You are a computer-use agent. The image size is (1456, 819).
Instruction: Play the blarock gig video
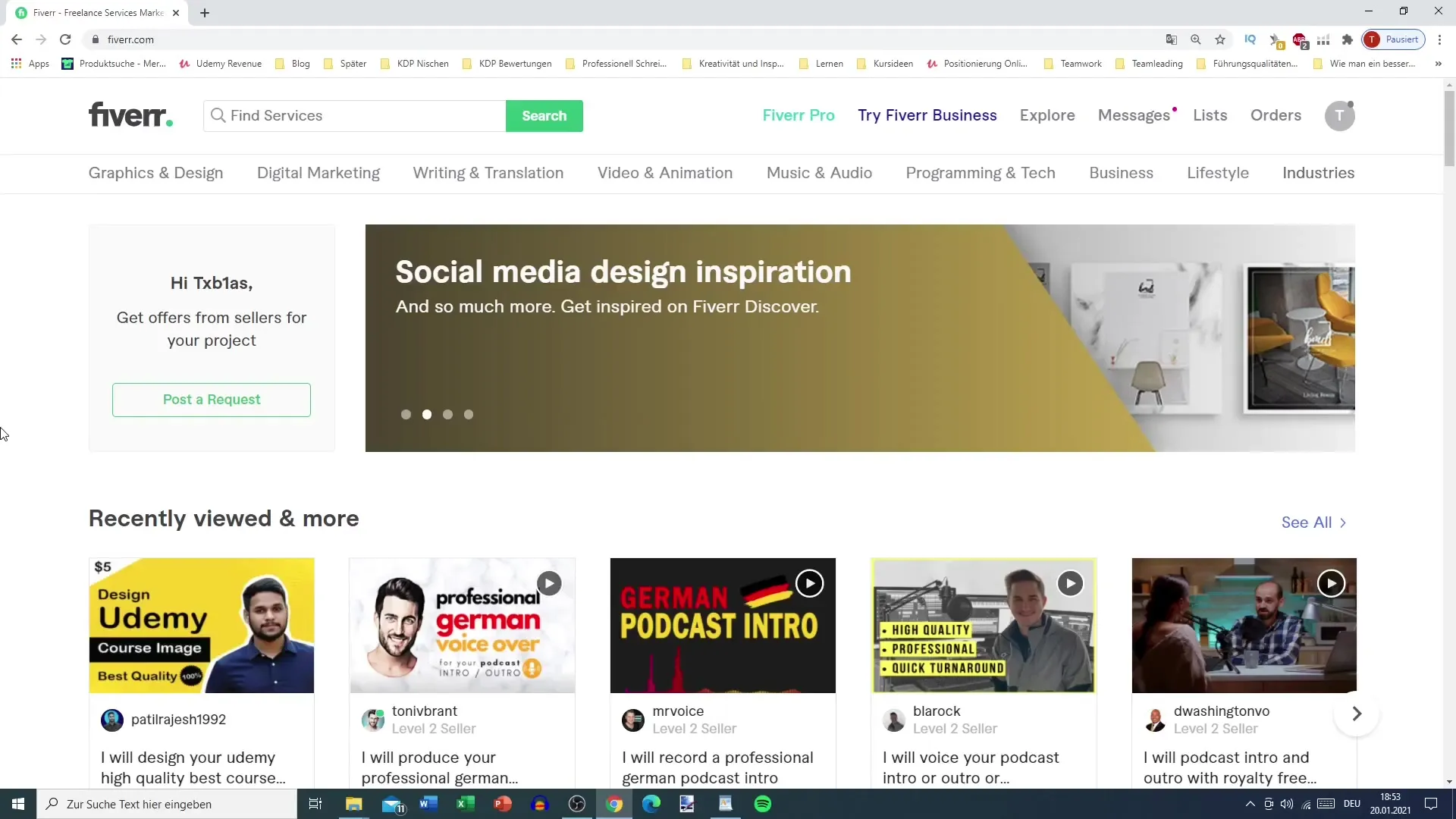[x=1070, y=583]
